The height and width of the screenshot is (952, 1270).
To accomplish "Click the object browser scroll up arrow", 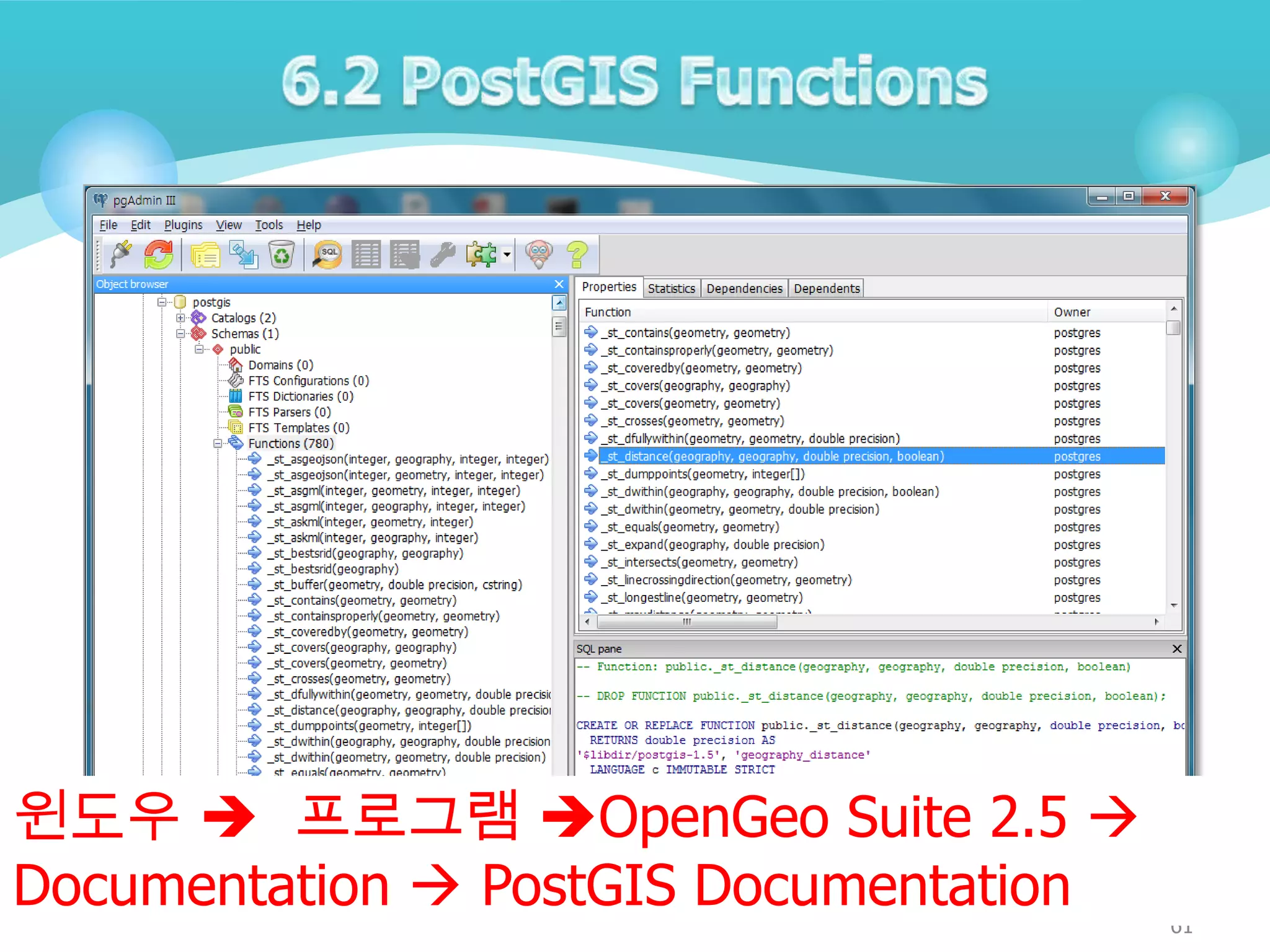I will click(559, 303).
